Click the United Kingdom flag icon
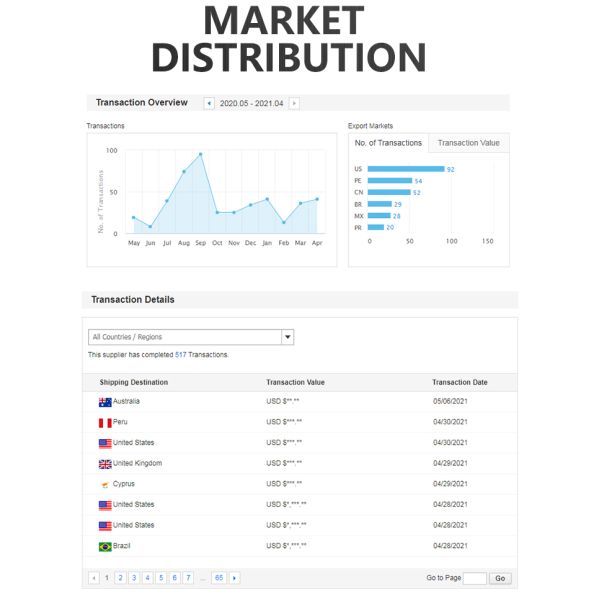Screen dimensions: 600x600 click(x=105, y=464)
